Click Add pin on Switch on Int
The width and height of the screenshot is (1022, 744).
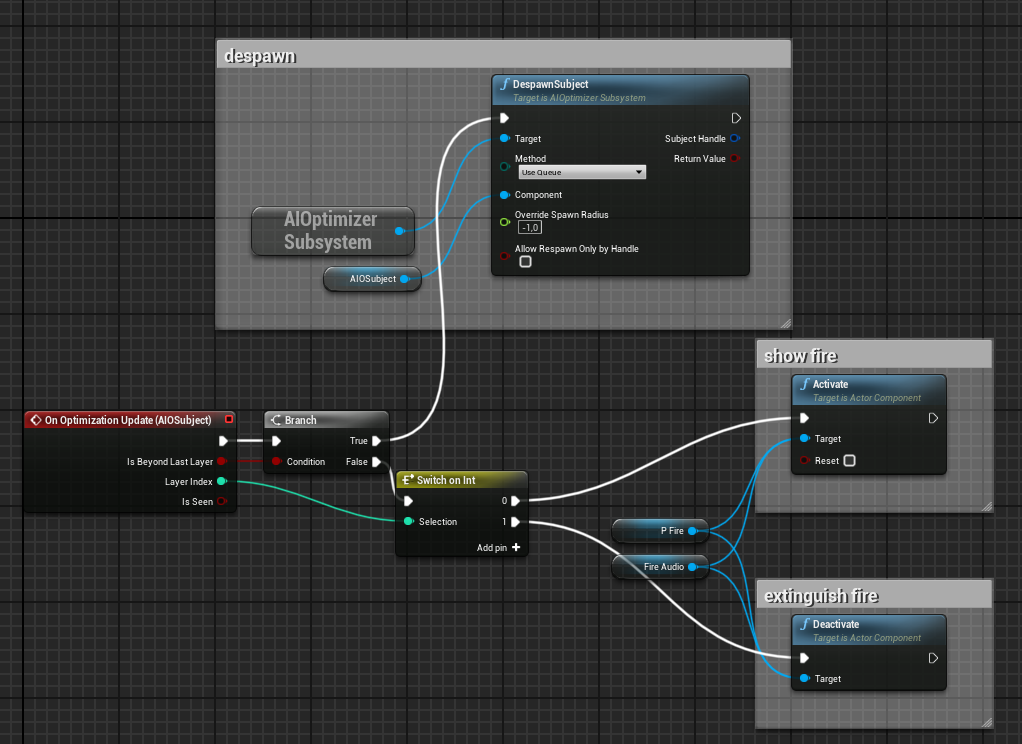499,548
